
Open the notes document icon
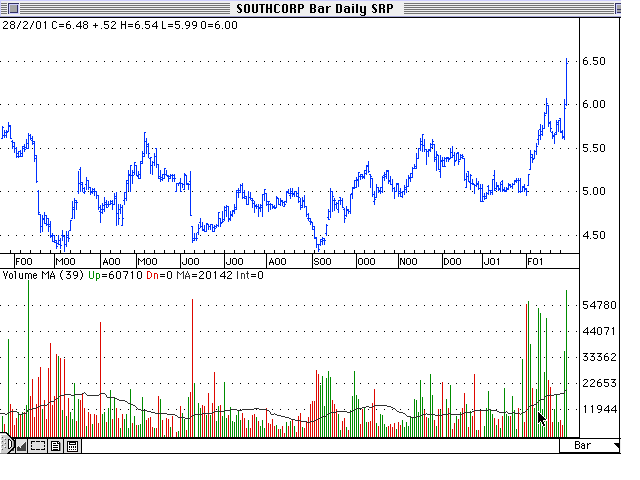point(56,446)
